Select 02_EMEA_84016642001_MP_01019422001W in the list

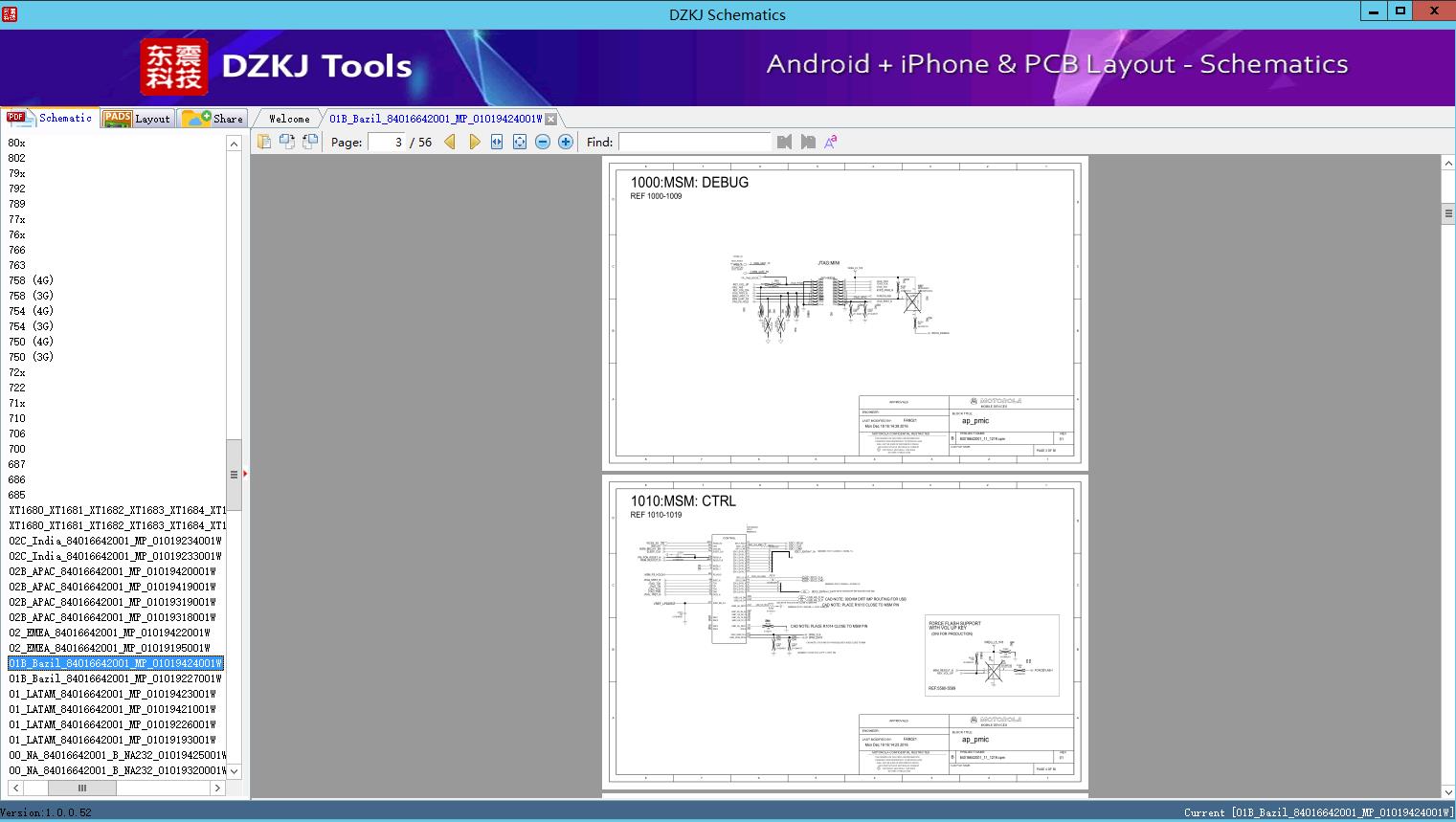click(109, 633)
